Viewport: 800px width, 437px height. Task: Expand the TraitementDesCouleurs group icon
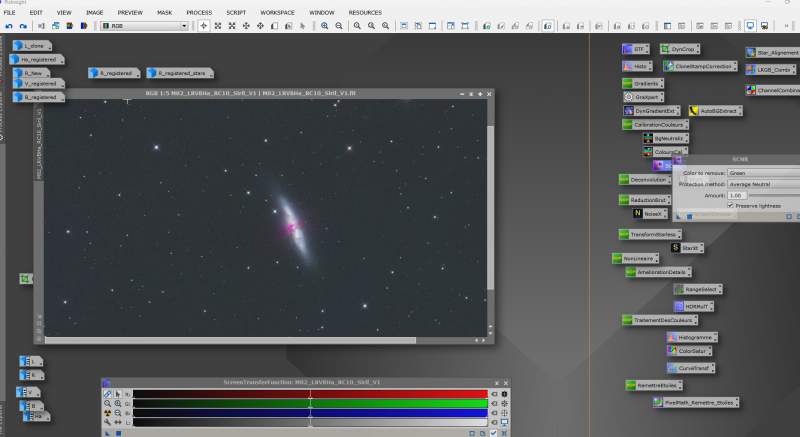(x=660, y=320)
